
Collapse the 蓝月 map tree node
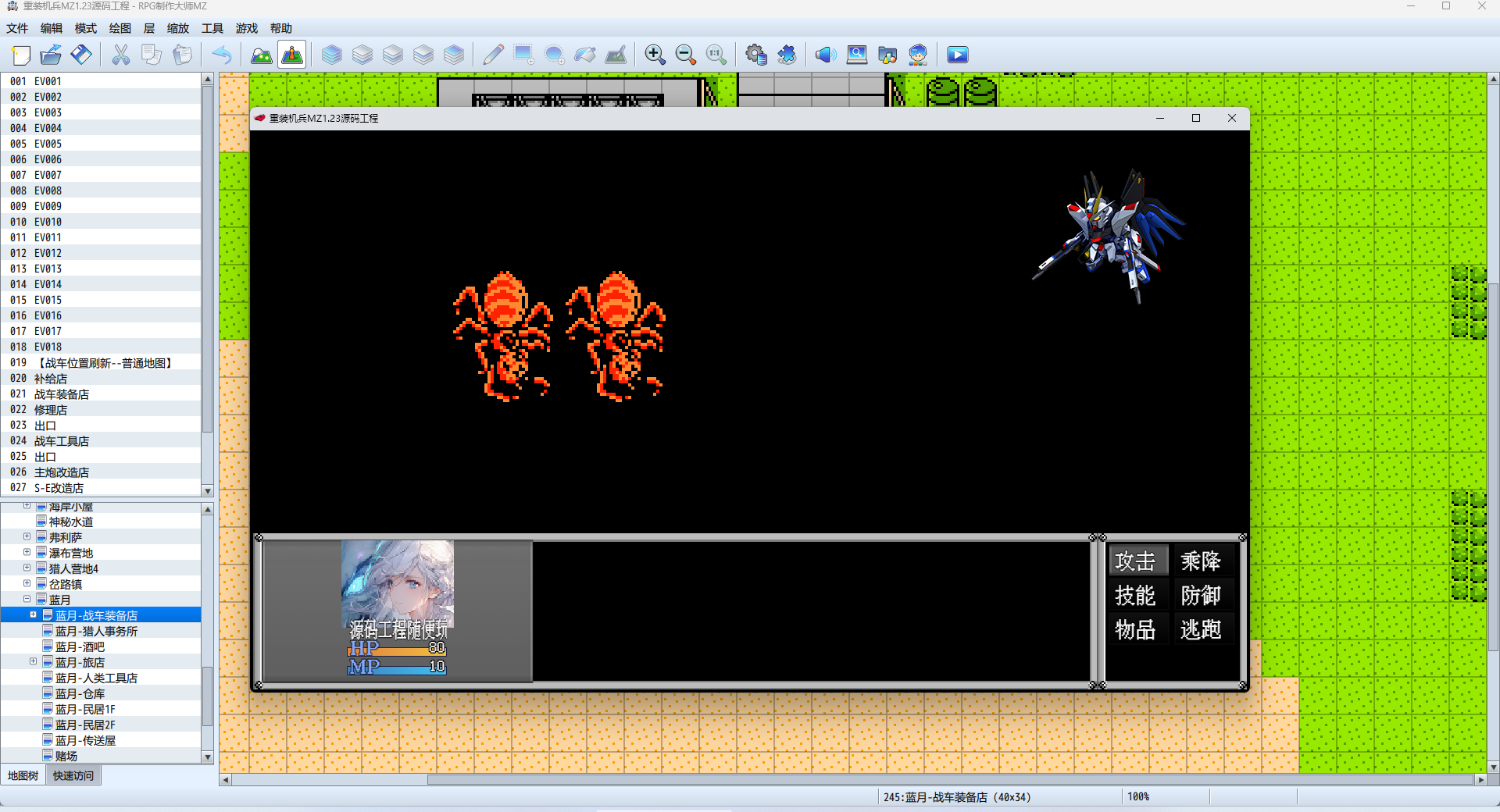27,600
